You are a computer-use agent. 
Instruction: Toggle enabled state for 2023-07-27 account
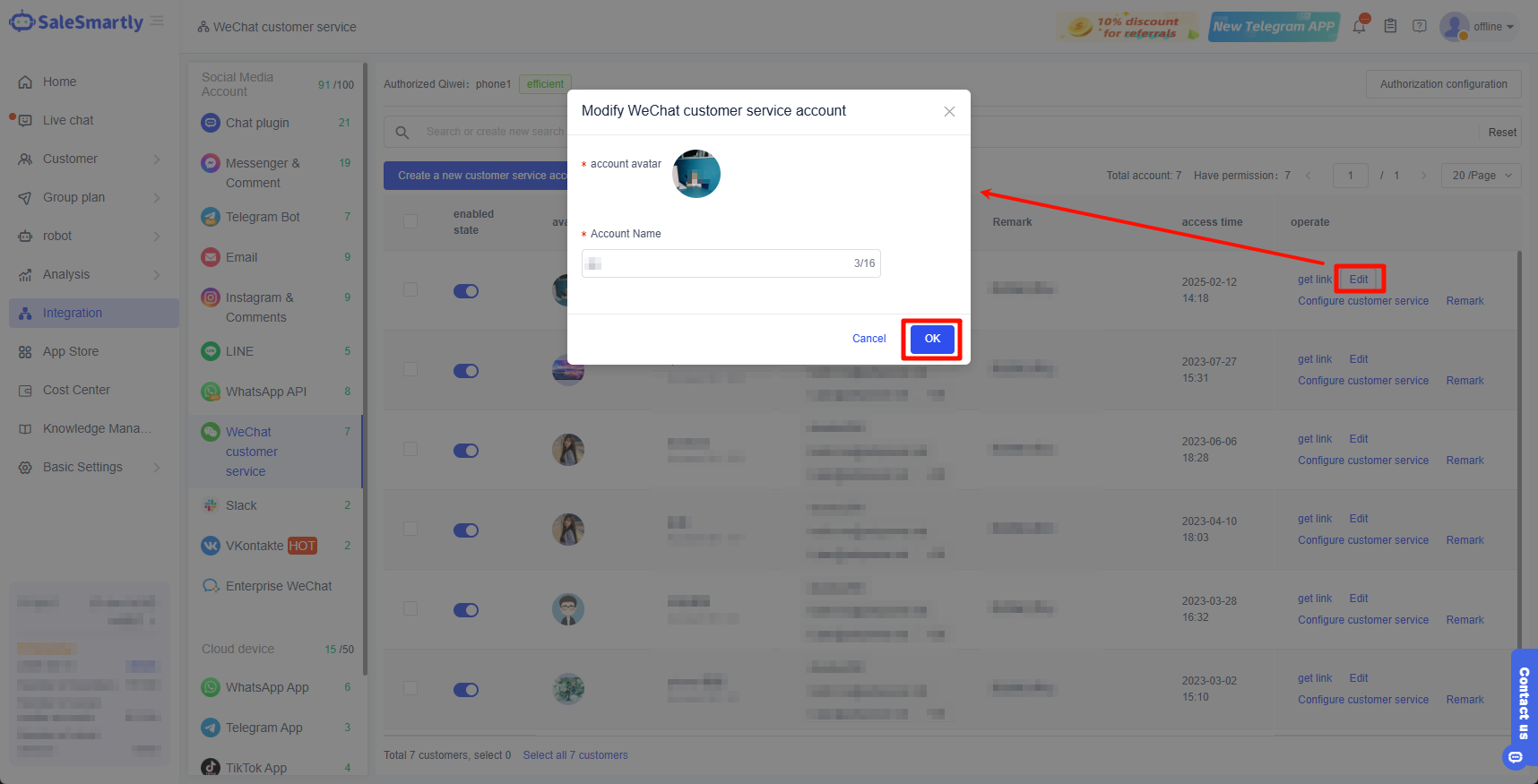(466, 371)
